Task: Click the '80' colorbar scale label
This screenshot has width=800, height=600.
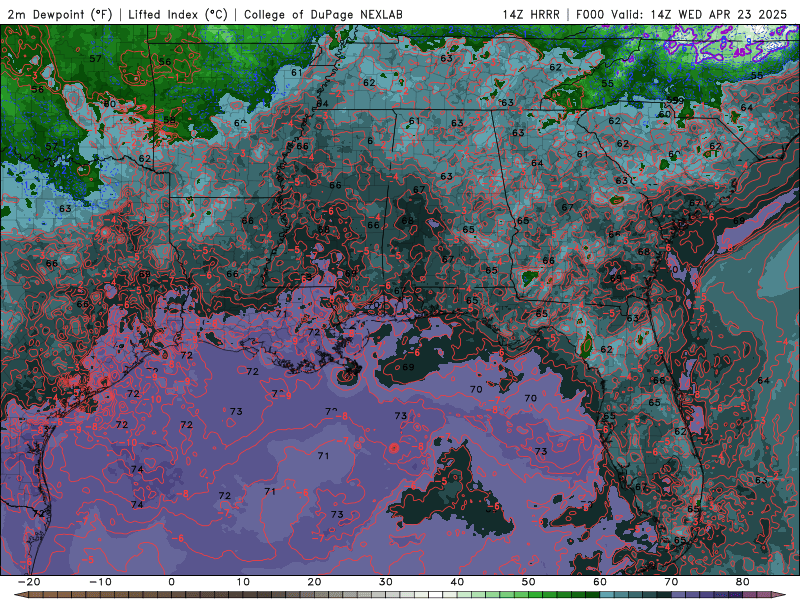Action: 743,582
